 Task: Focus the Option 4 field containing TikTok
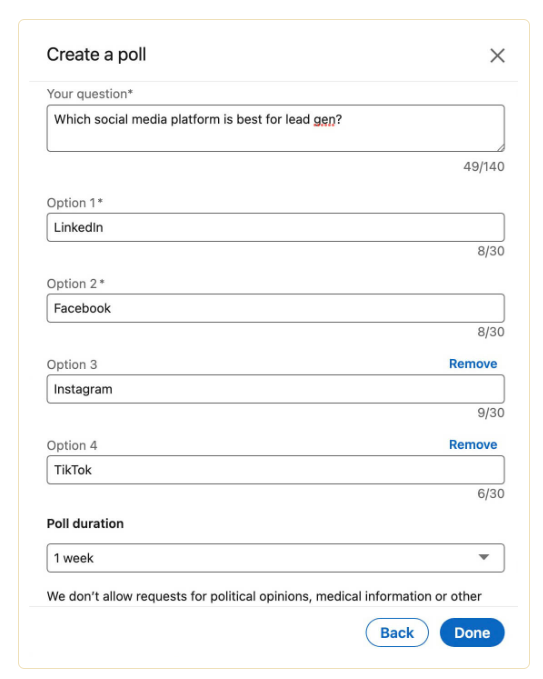pyautogui.click(x=275, y=470)
